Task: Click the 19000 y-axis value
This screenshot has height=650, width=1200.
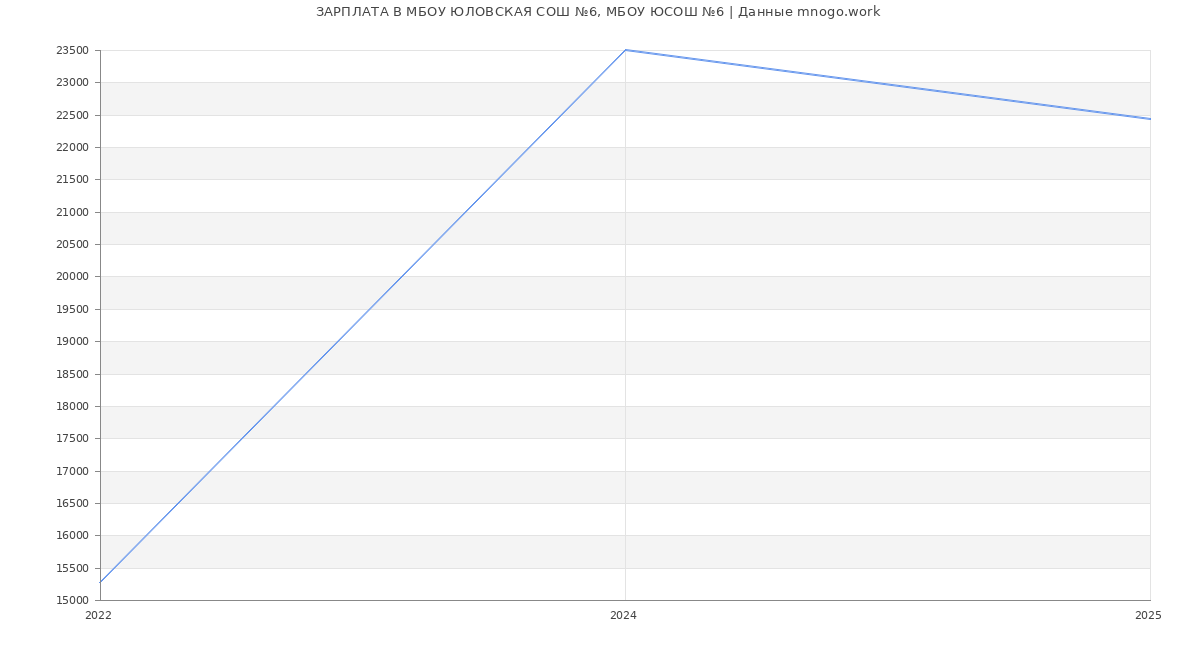Action: 73,341
